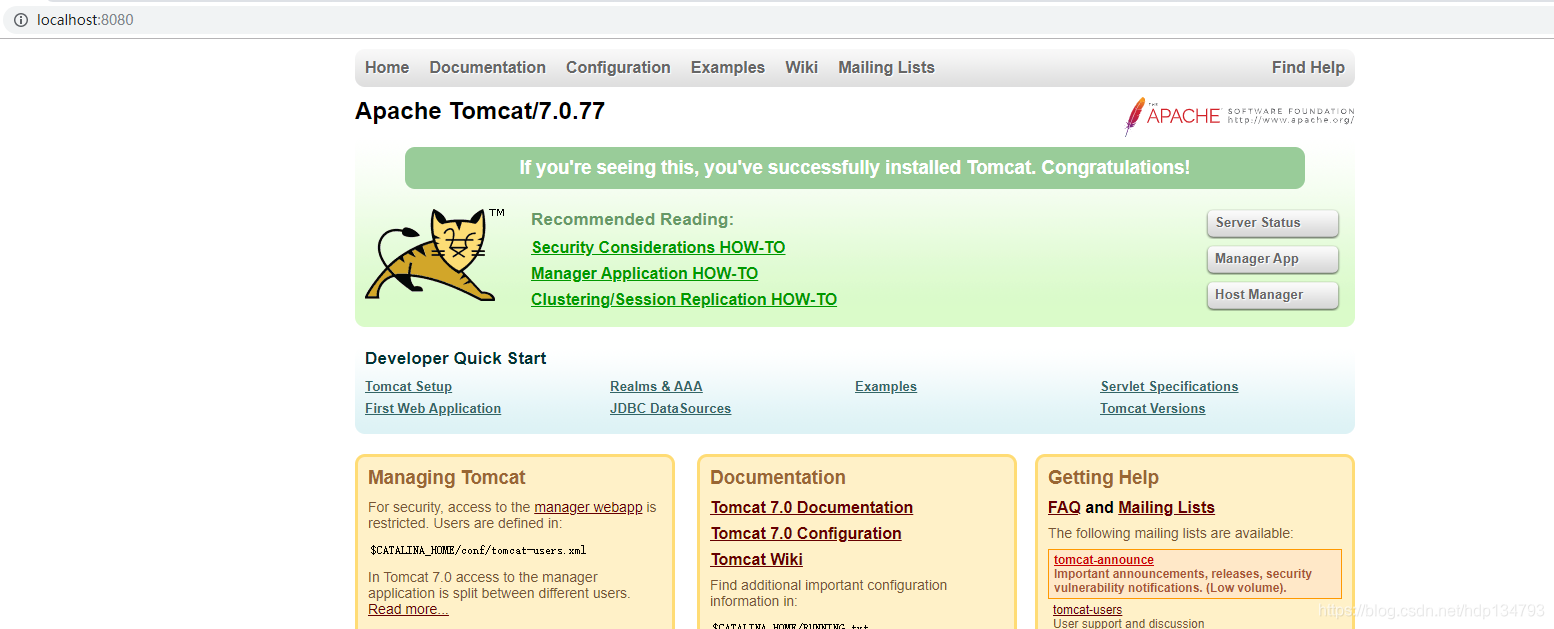Image resolution: width=1554 pixels, height=629 pixels.
Task: Click the Server Status button
Action: 1272,223
